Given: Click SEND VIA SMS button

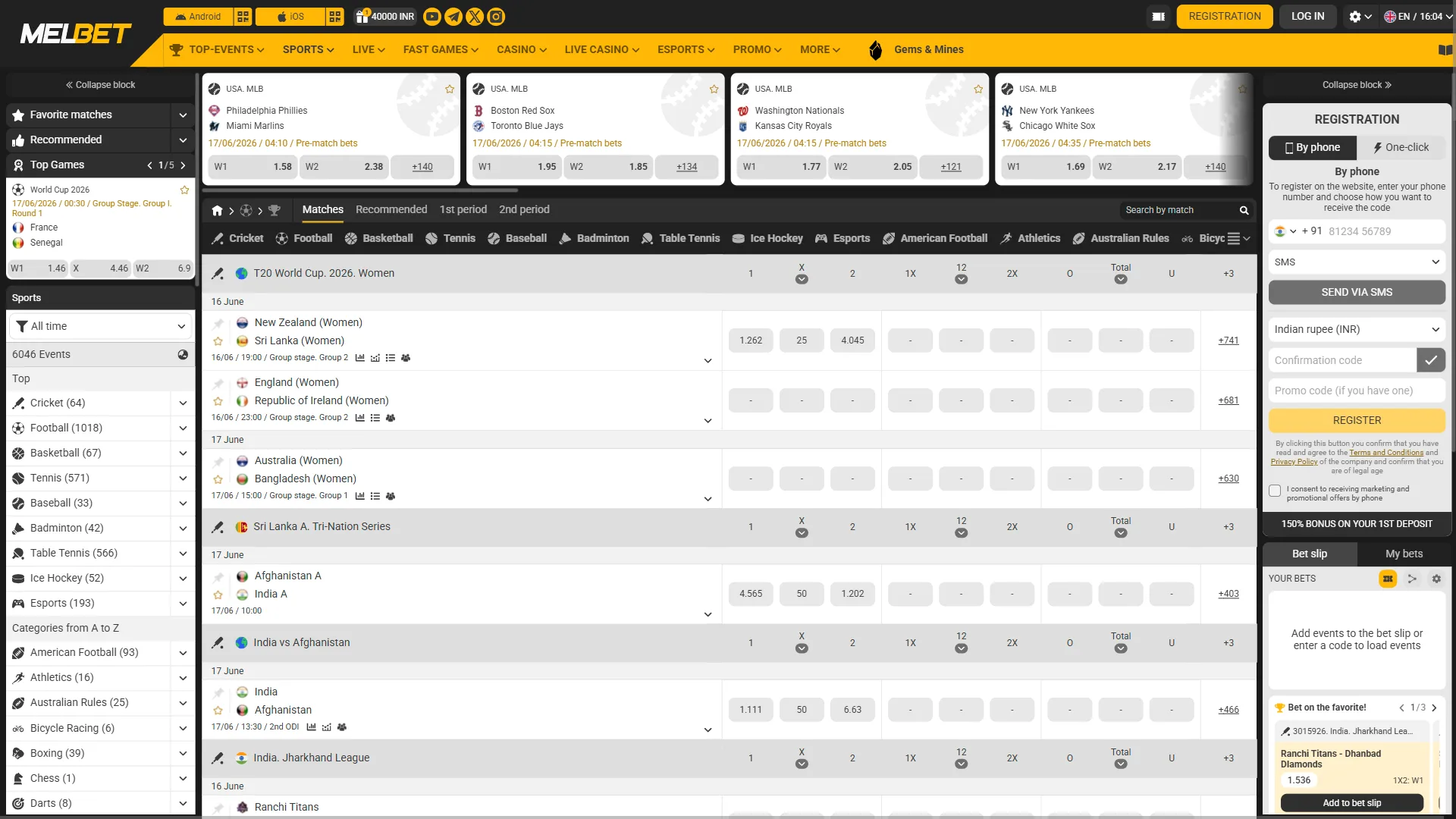Looking at the screenshot, I should 1357,293.
